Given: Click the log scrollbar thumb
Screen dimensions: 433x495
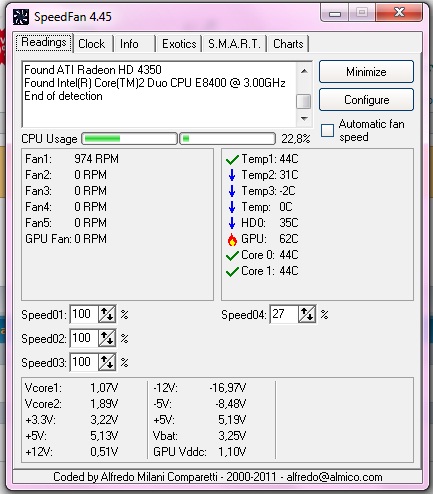Looking at the screenshot, I should (304, 101).
